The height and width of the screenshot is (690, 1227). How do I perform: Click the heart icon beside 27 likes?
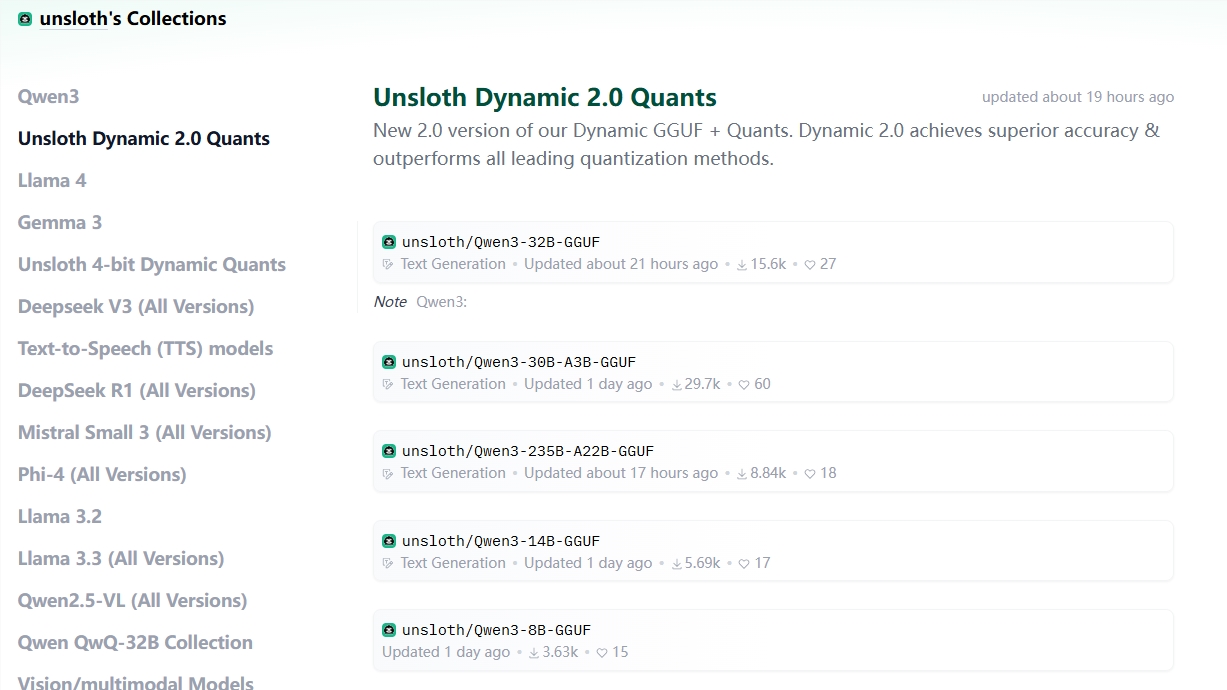810,265
